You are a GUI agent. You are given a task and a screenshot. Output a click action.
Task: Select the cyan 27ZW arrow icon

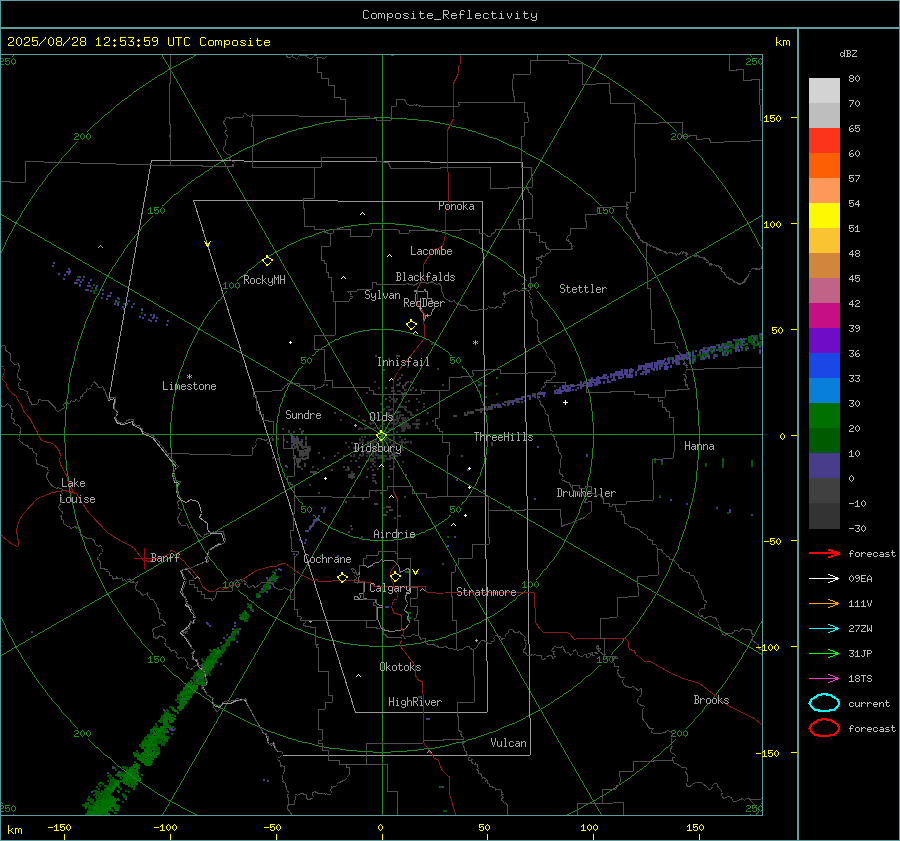point(824,629)
